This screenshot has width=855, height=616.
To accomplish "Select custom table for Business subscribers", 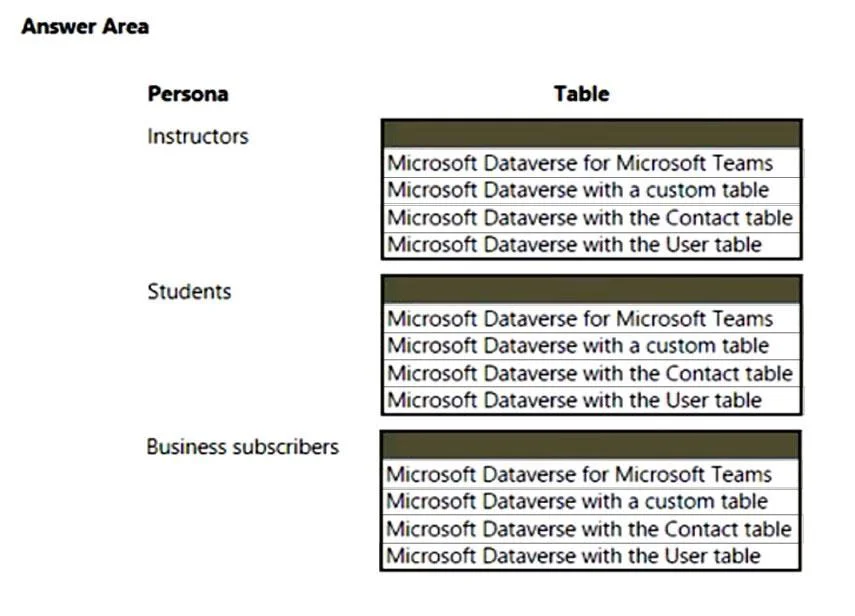I will point(591,502).
